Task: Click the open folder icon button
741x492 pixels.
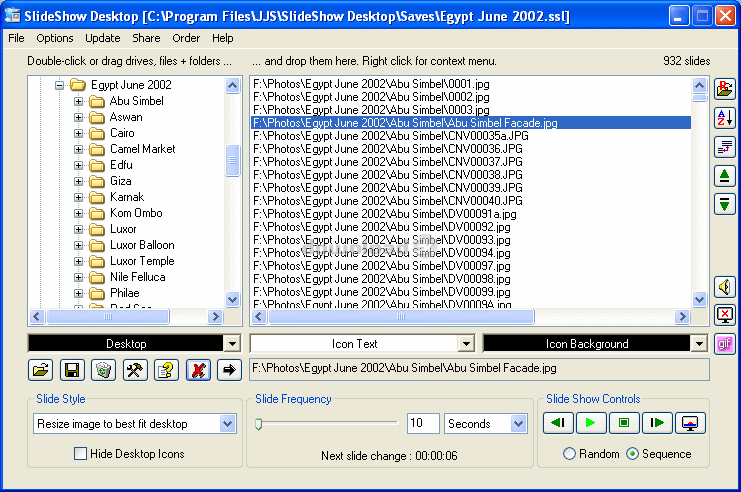Action: point(41,370)
